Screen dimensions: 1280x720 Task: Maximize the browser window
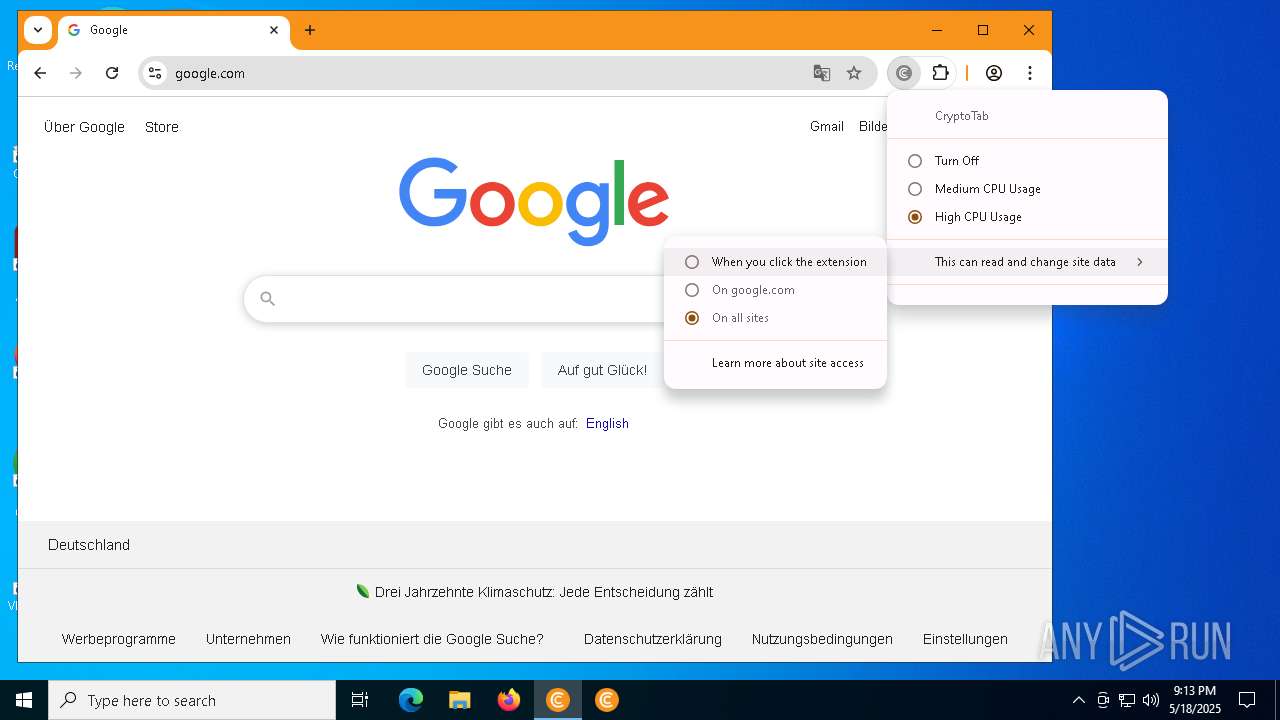(983, 30)
